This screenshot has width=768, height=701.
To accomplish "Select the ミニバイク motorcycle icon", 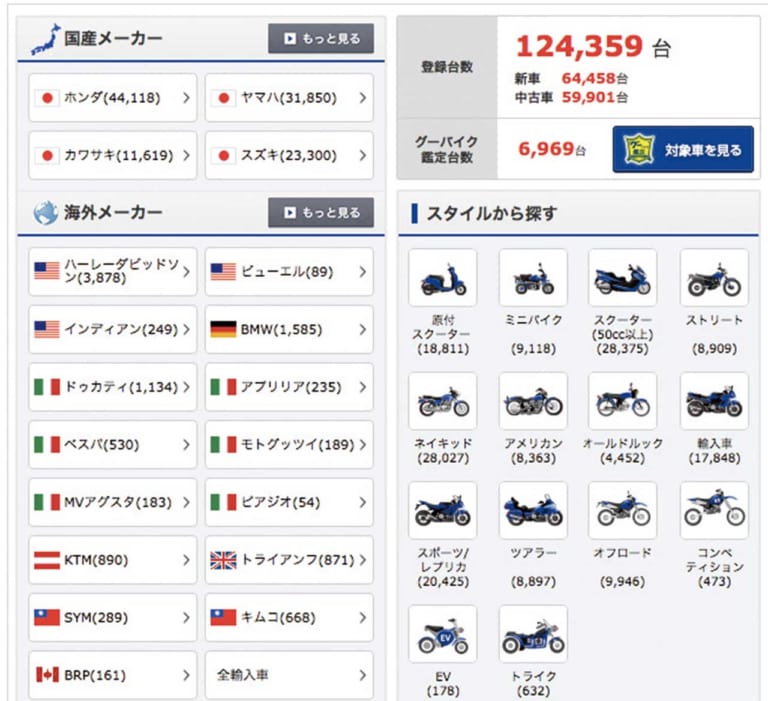I will tap(533, 278).
